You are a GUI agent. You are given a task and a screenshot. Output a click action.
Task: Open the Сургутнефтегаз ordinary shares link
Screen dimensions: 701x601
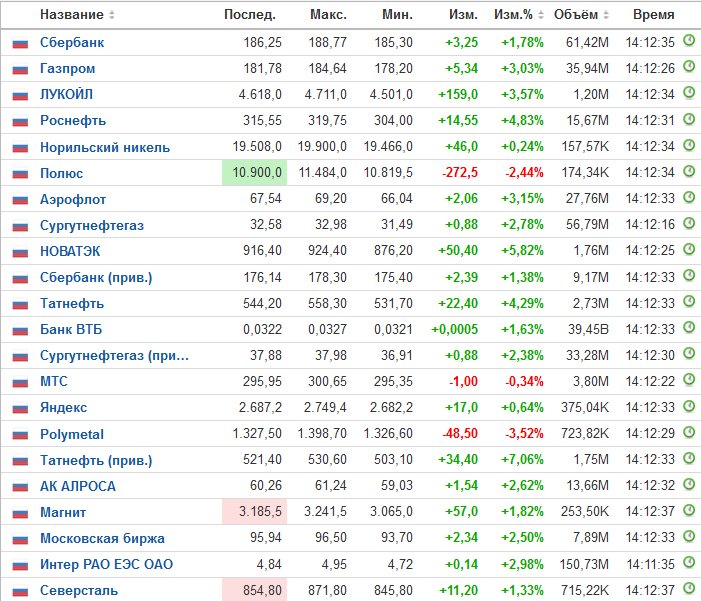tap(92, 225)
